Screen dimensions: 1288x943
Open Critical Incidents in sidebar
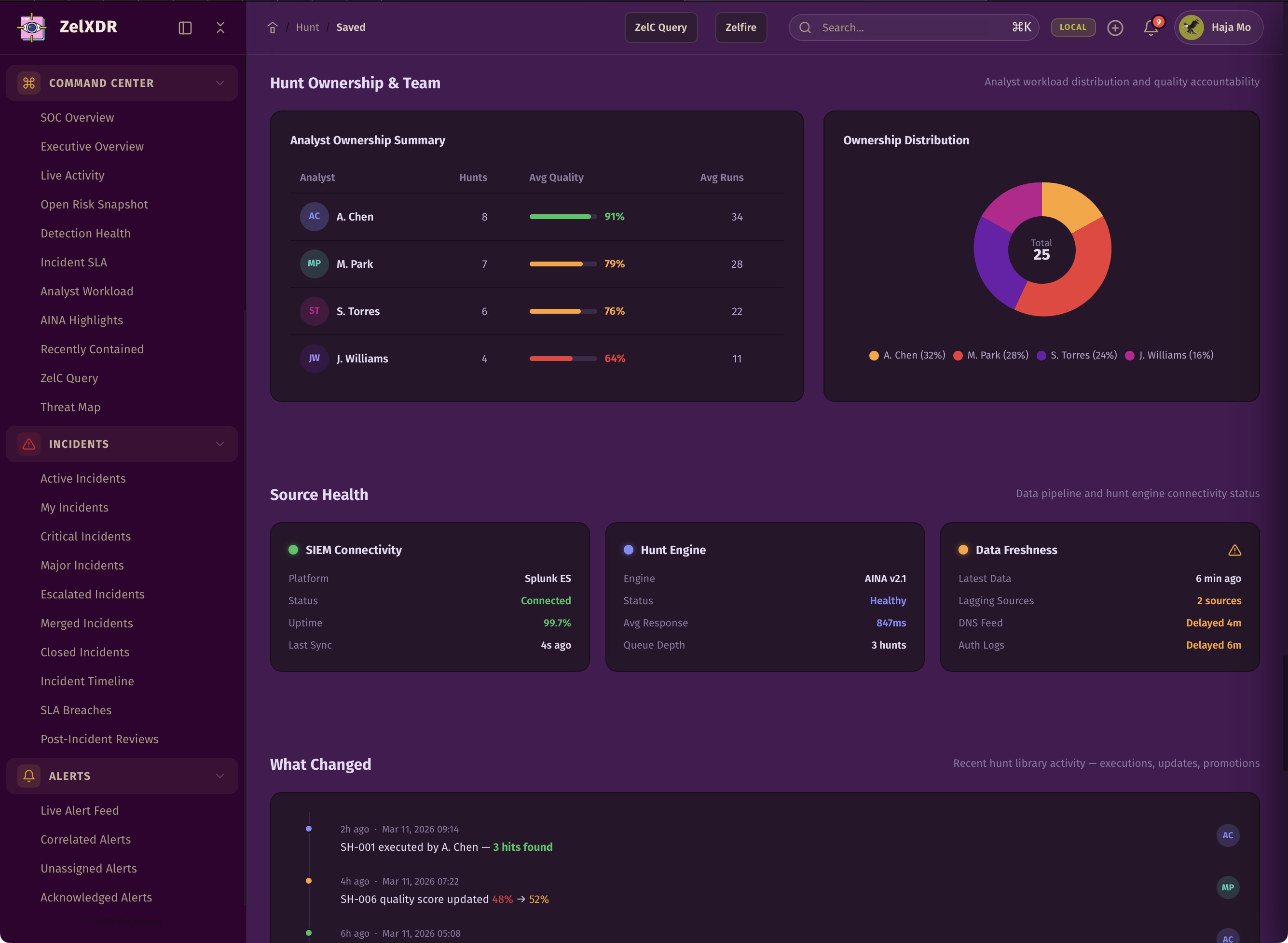[x=85, y=537]
